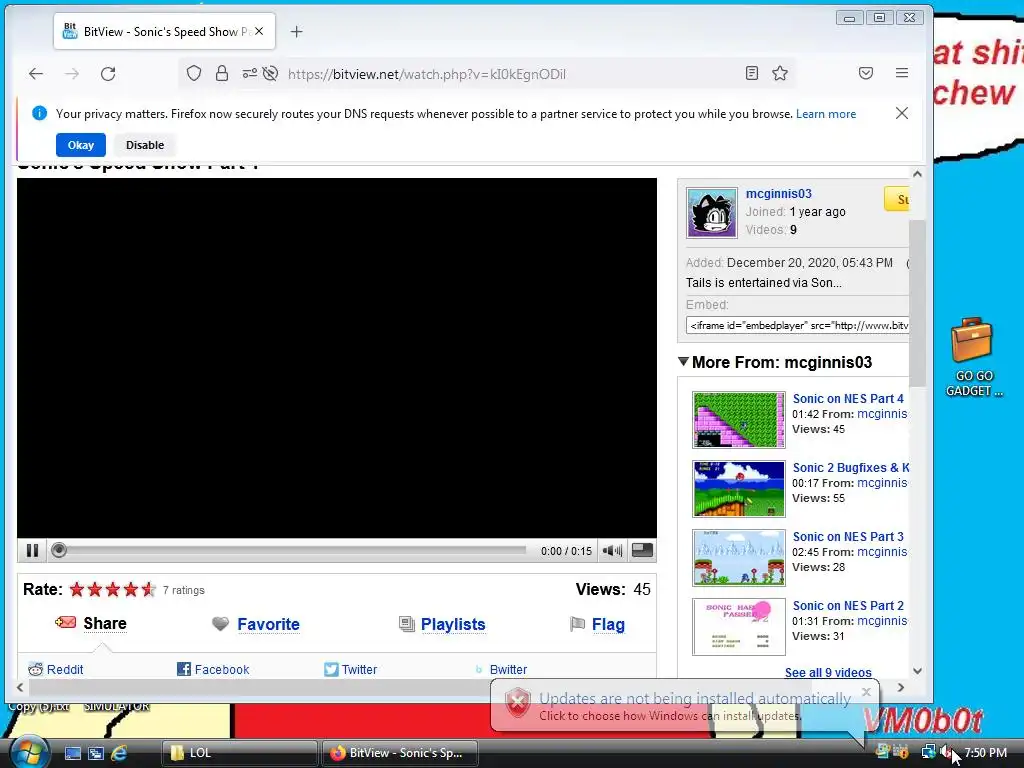Pause the video playback

[32, 551]
